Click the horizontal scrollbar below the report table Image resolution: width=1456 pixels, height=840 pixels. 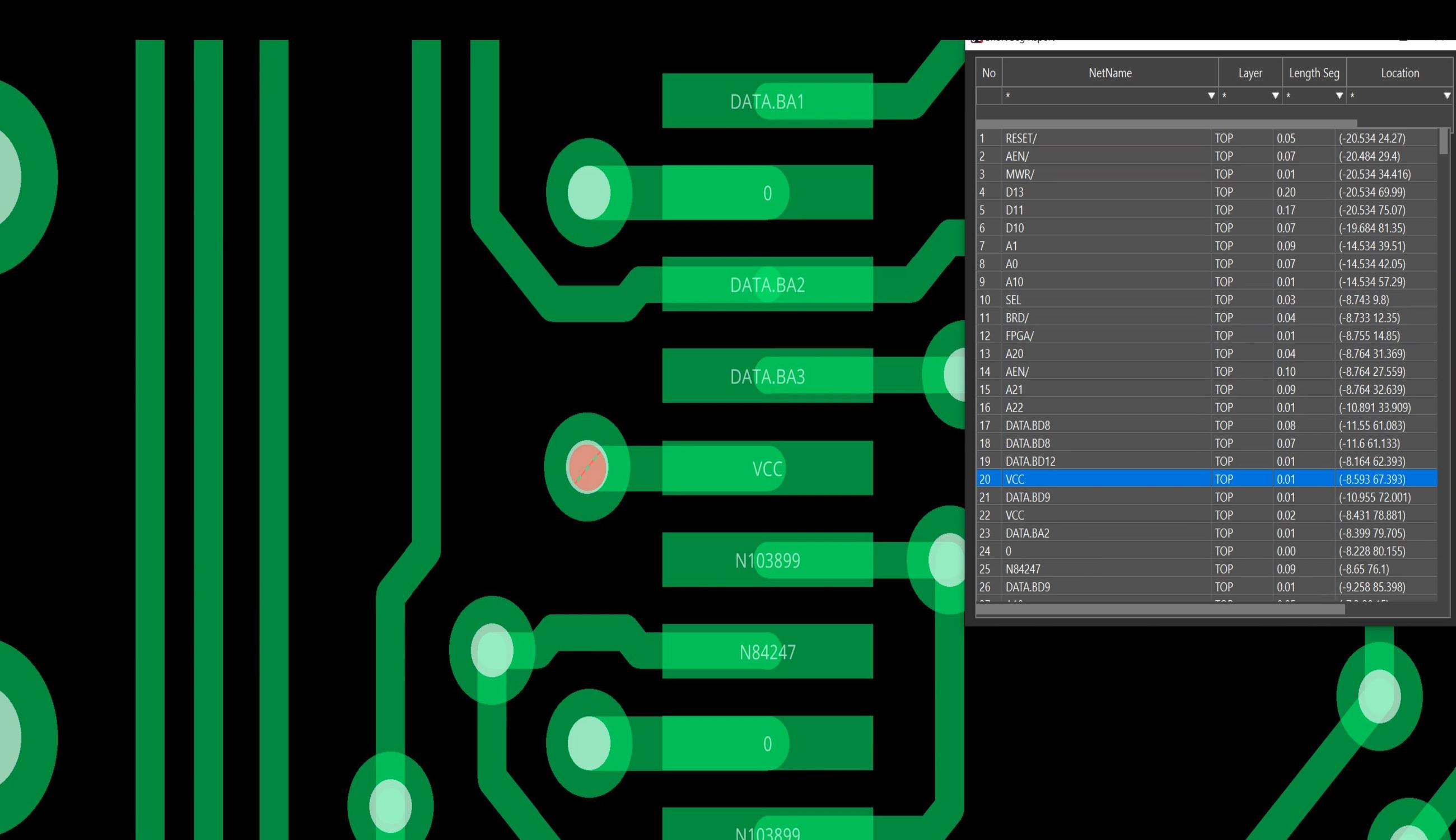(x=1160, y=610)
